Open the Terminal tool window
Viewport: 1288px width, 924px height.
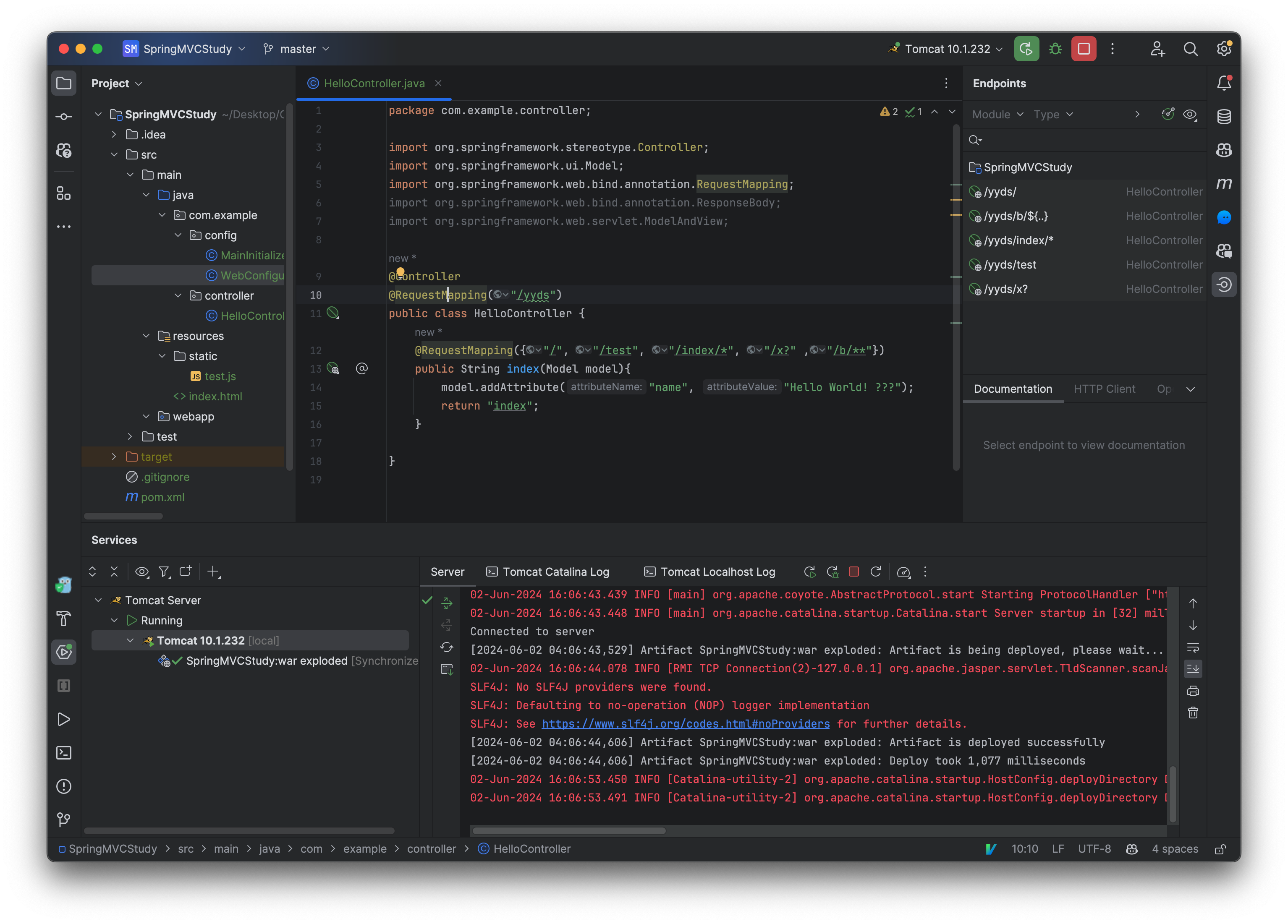64,753
